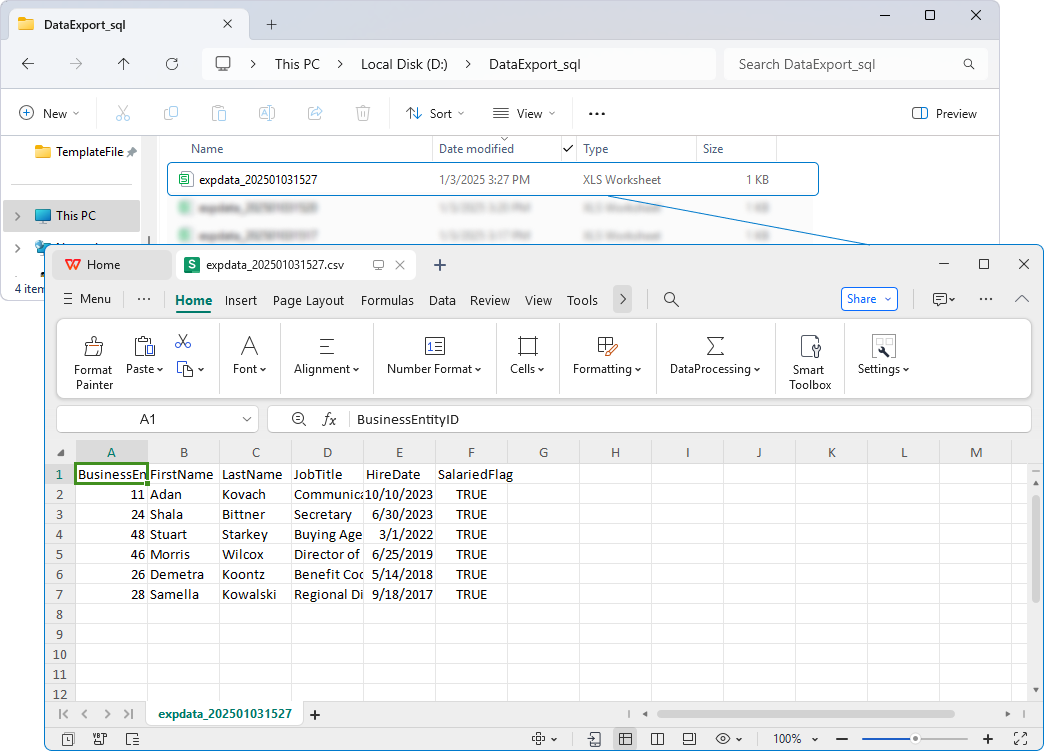Open the Settings tool in ribbon
Screen dimensions: 1044x751
pyautogui.click(x=884, y=355)
